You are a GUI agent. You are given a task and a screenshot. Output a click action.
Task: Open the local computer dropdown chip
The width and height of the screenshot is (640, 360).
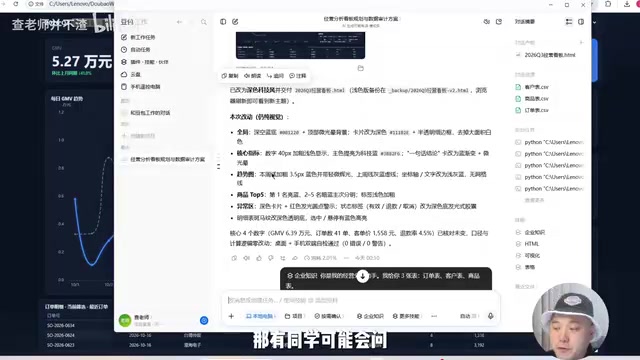point(261,316)
